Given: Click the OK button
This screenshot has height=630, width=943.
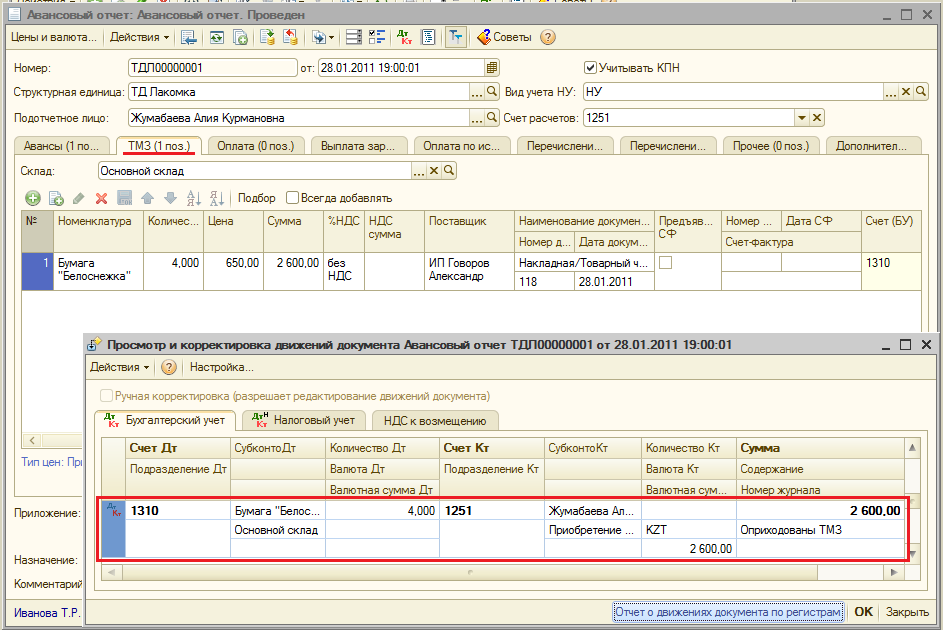Looking at the screenshot, I should pos(863,611).
